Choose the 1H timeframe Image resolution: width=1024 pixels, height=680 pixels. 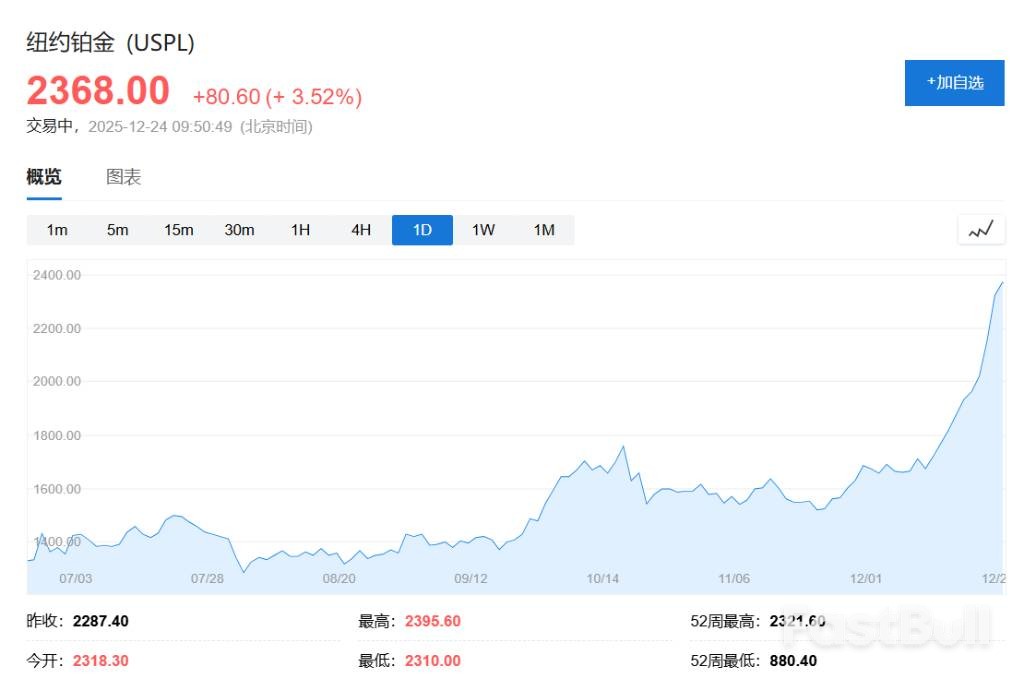[x=300, y=229]
